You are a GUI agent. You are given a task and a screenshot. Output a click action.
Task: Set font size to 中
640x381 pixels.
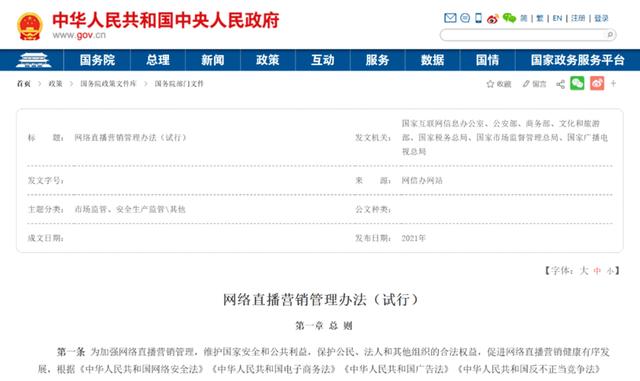click(597, 271)
